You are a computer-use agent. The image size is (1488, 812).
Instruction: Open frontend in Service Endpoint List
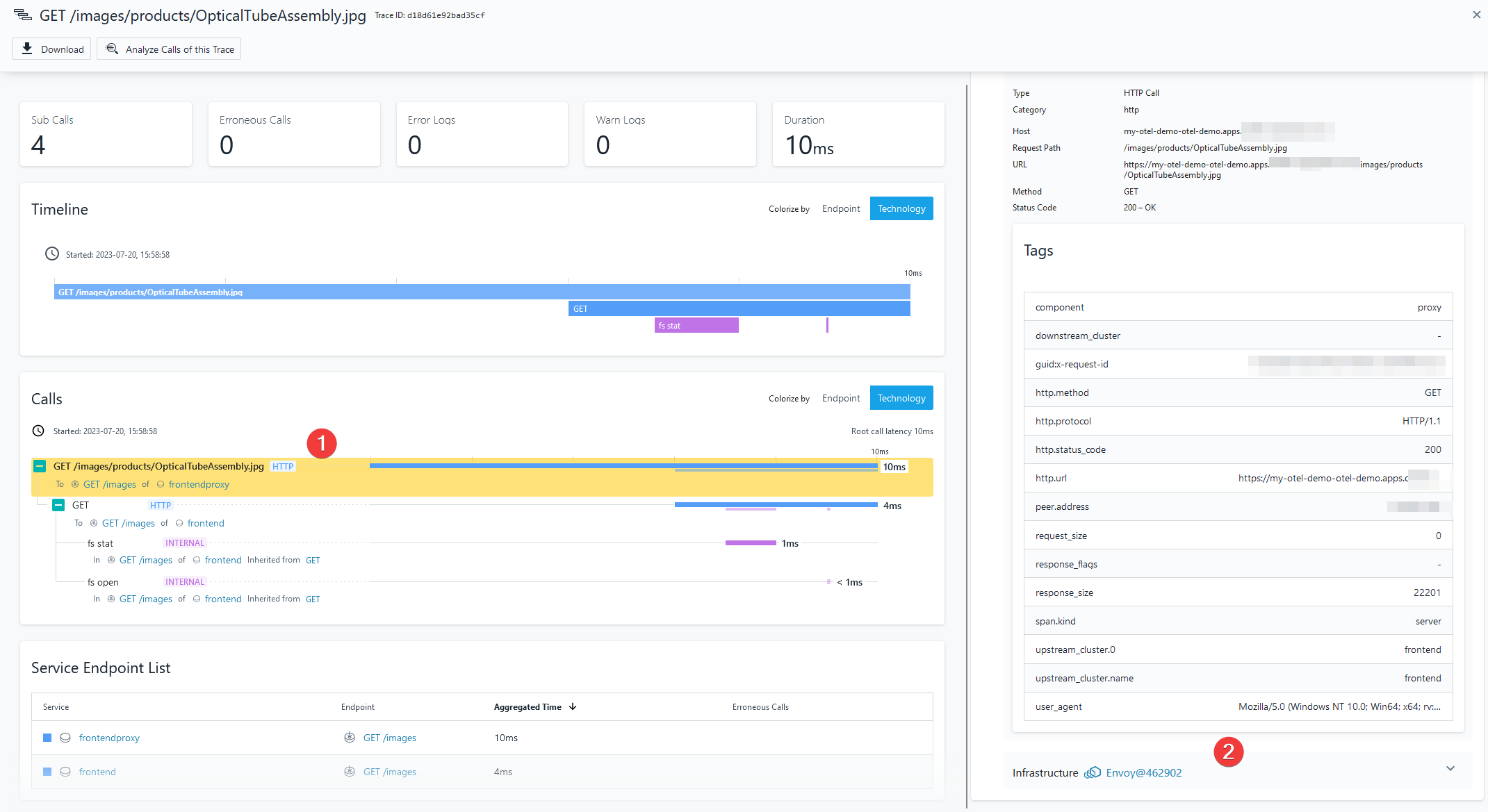(97, 772)
